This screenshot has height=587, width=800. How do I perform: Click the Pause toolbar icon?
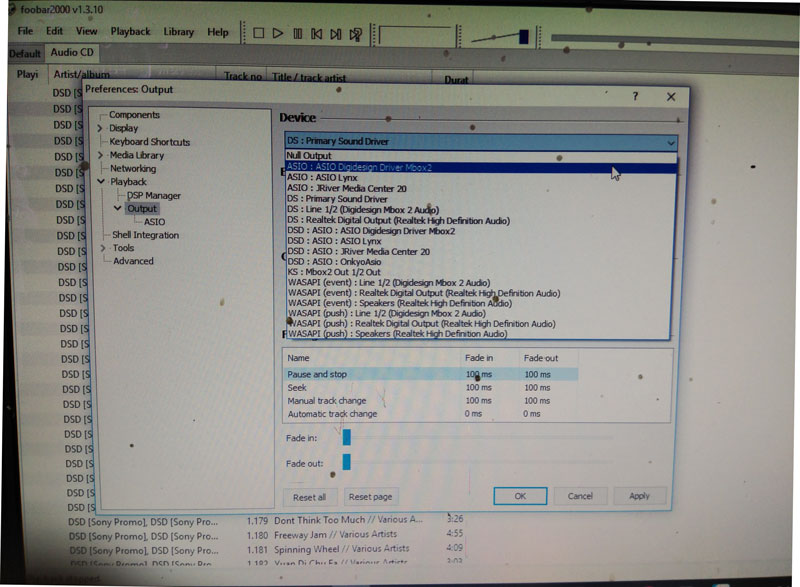pos(297,34)
